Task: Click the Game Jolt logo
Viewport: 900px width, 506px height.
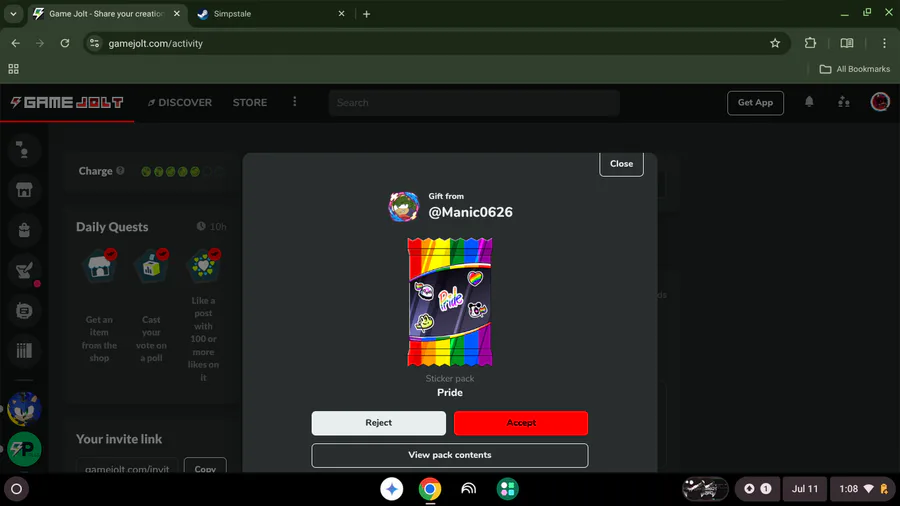Action: (67, 103)
